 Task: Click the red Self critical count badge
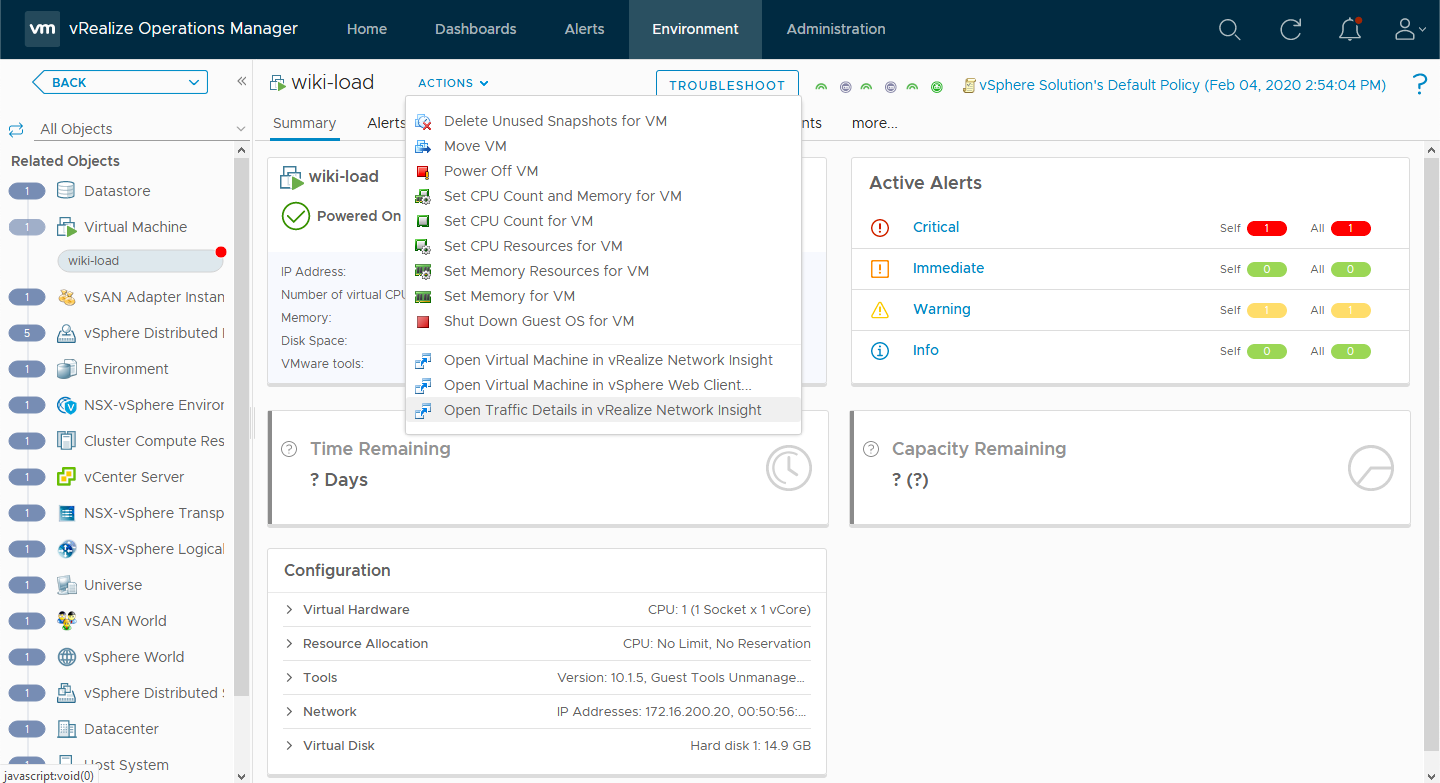(x=1267, y=228)
